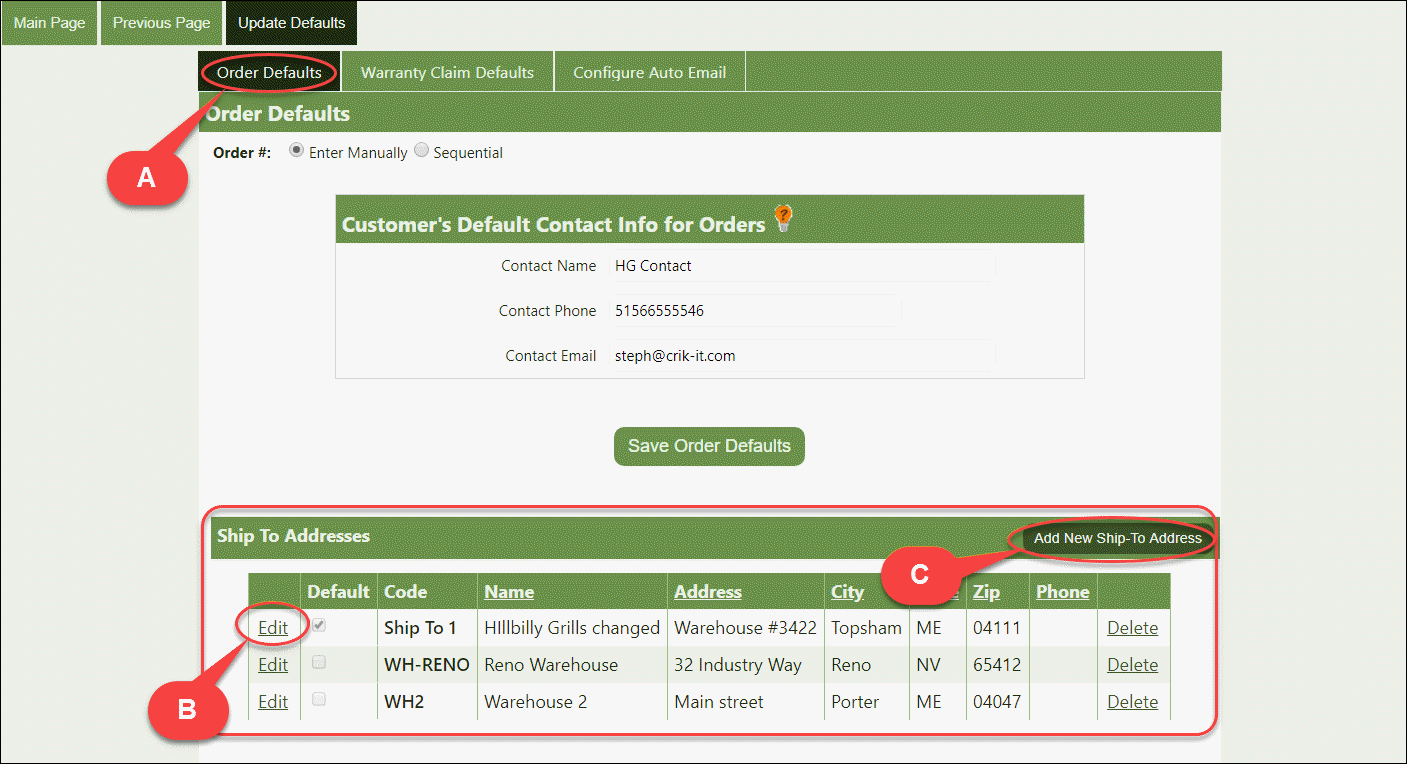This screenshot has width=1407, height=764.
Task: Click the Contact Phone input field
Action: click(x=755, y=311)
